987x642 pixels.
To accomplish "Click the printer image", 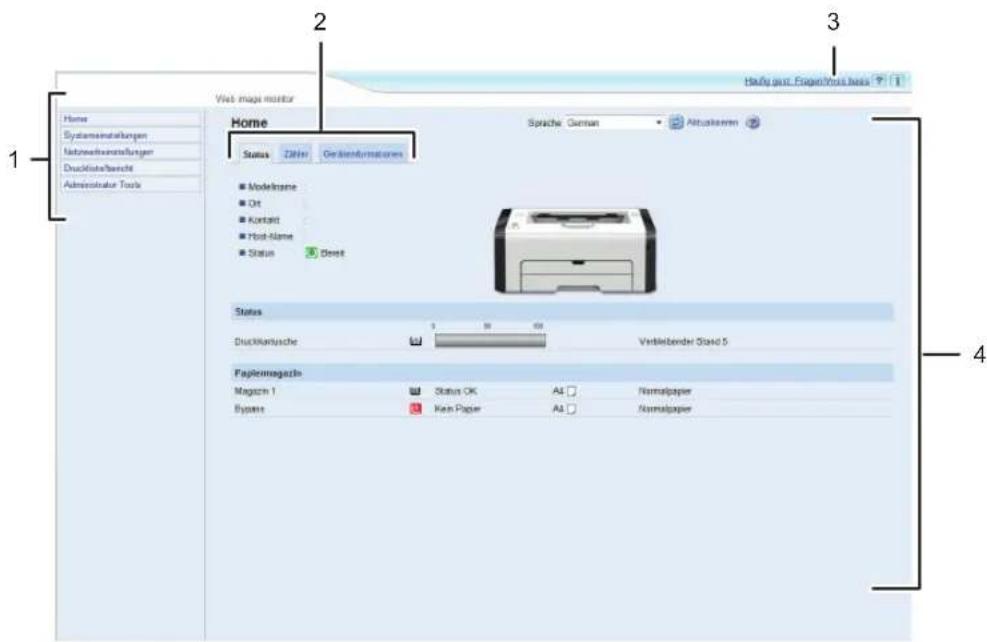I will point(575,249).
